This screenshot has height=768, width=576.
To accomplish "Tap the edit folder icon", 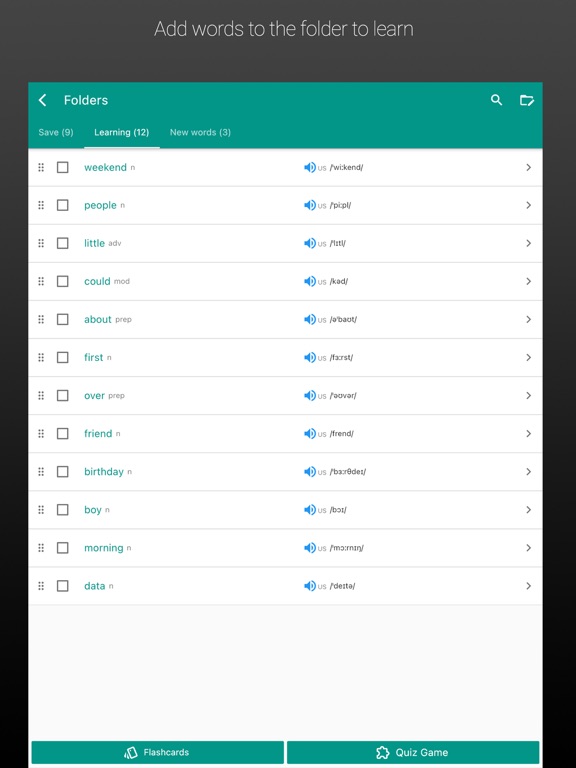I will pyautogui.click(x=527, y=100).
